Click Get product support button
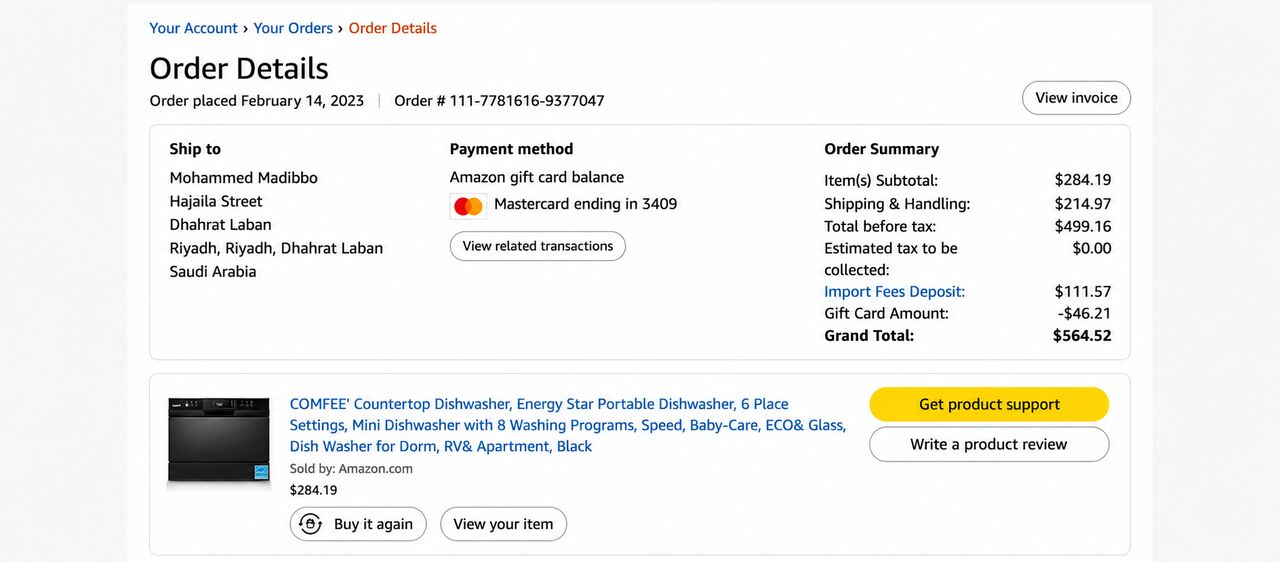 [989, 404]
